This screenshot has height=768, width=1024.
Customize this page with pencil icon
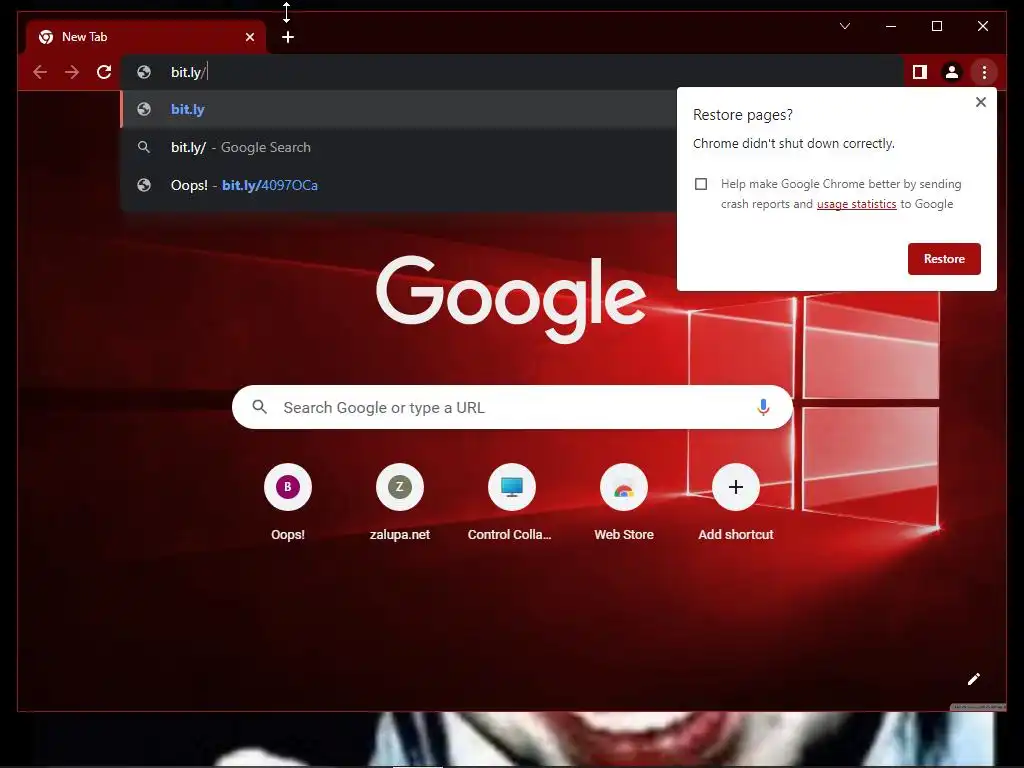[974, 679]
